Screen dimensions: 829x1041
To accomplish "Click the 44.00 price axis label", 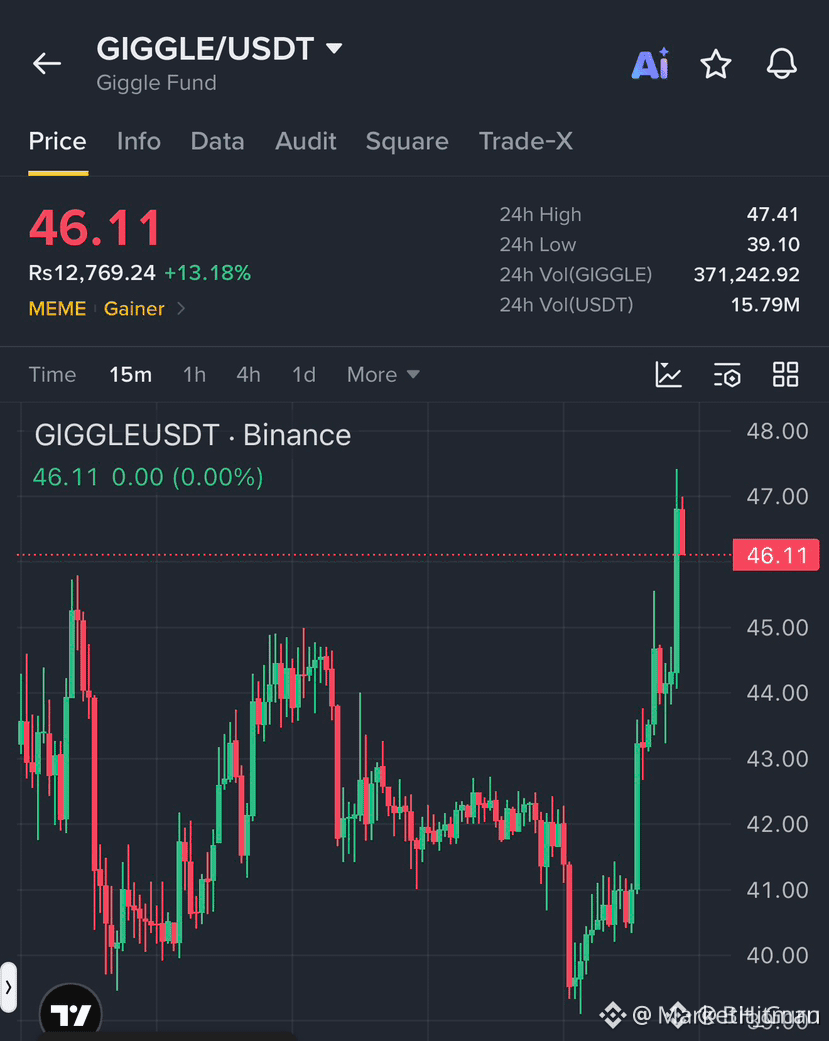I will pos(777,693).
